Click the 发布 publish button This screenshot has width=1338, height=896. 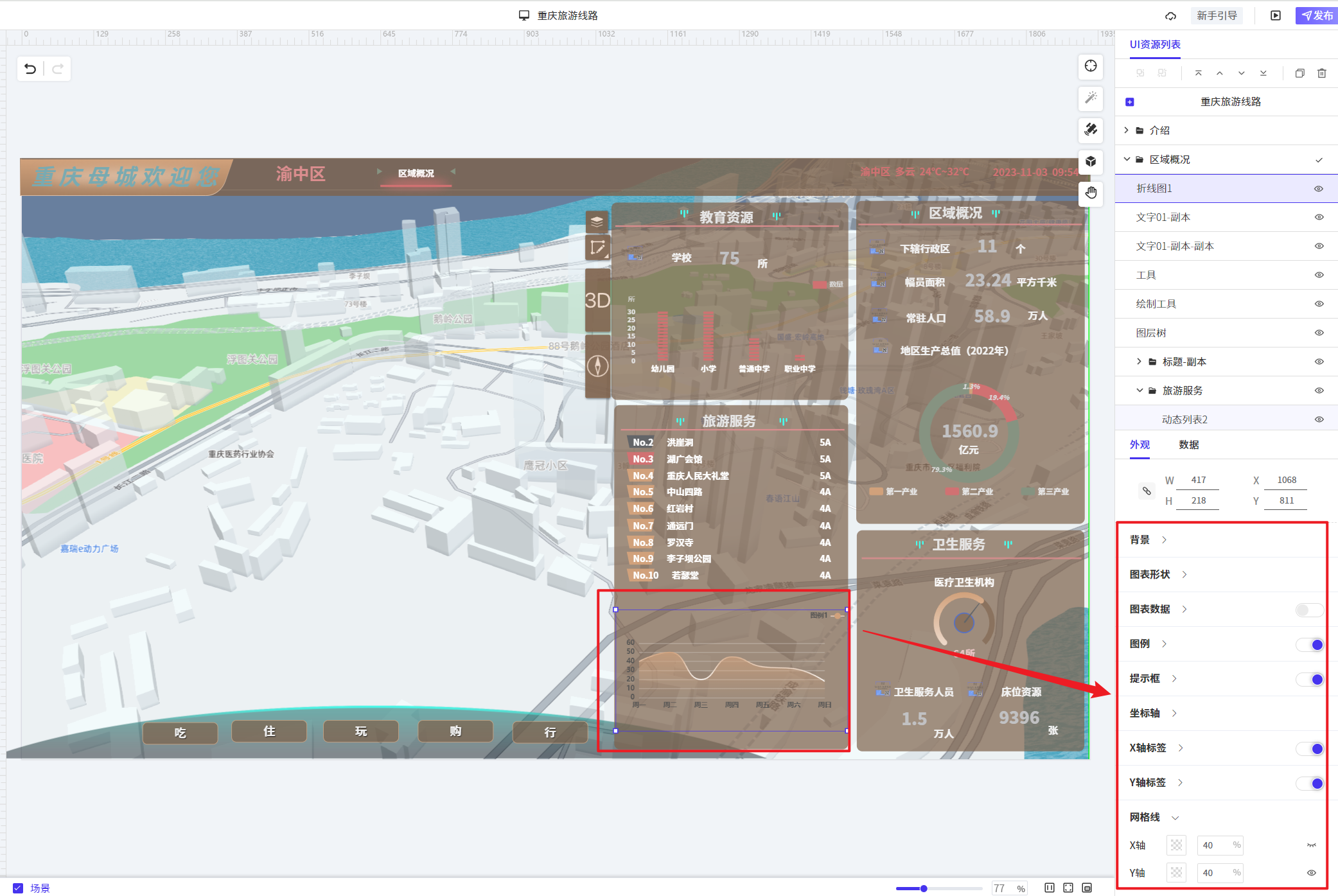[x=1316, y=15]
